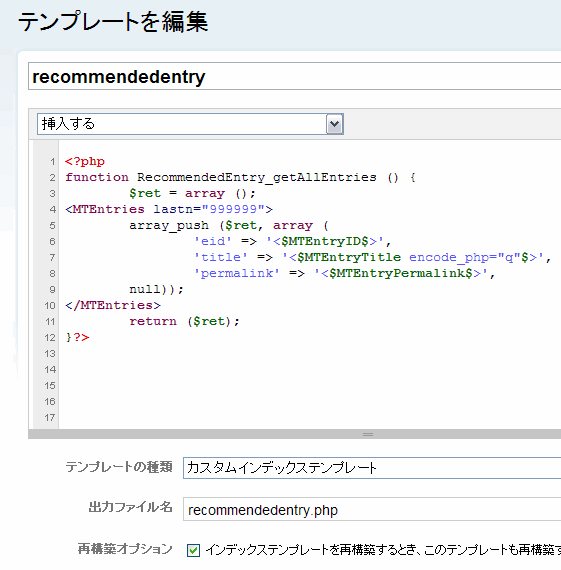Click line number 13 in the gutter
The width and height of the screenshot is (561, 570).
50,354
